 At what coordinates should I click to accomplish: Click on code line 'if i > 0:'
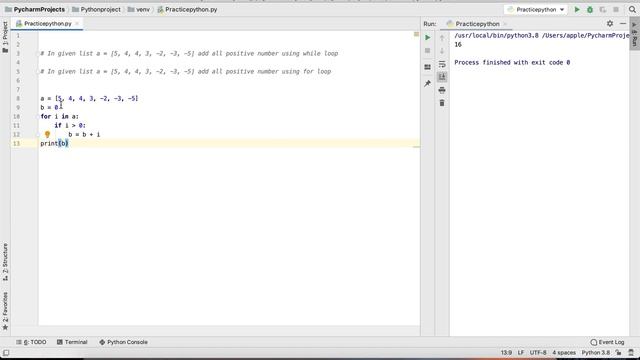pos(70,125)
